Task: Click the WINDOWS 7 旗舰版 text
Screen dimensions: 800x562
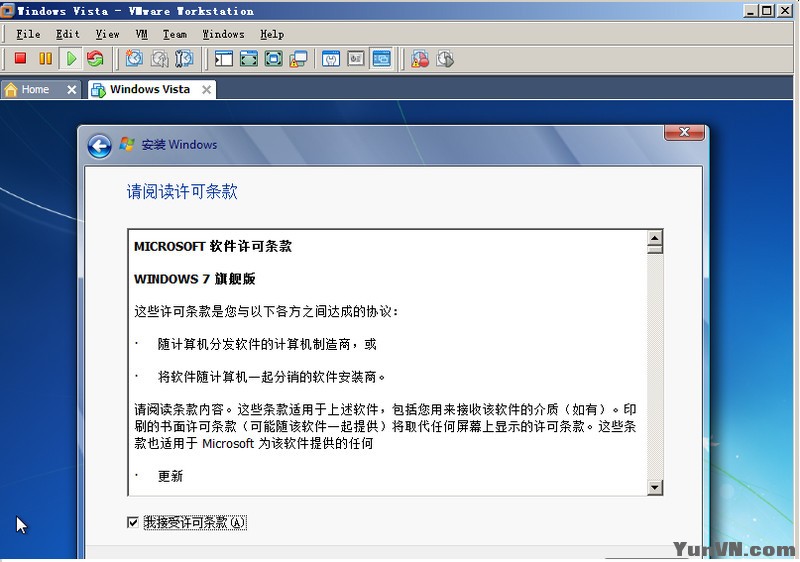Action: pyautogui.click(x=194, y=279)
